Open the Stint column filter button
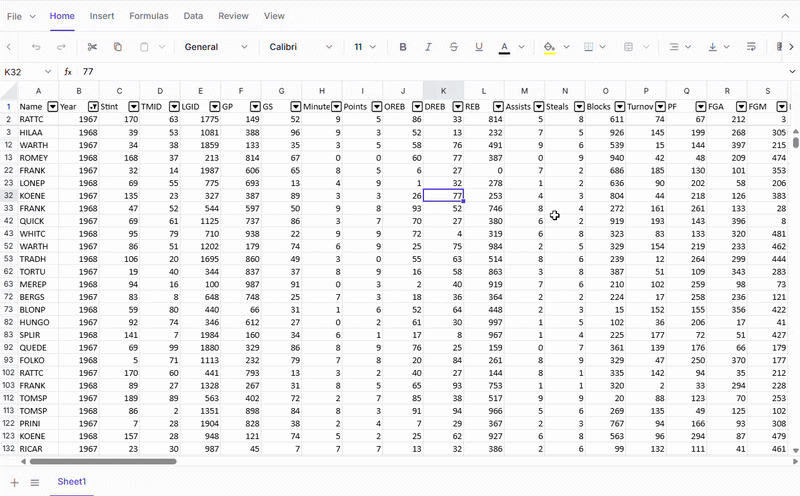The width and height of the screenshot is (800, 496). click(x=134, y=106)
